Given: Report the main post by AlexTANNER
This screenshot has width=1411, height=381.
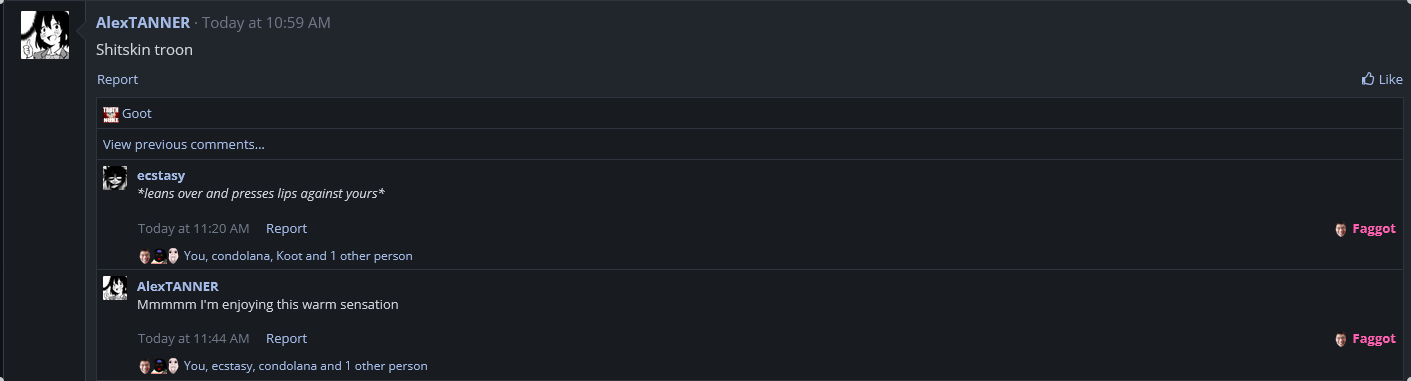Looking at the screenshot, I should [117, 79].
